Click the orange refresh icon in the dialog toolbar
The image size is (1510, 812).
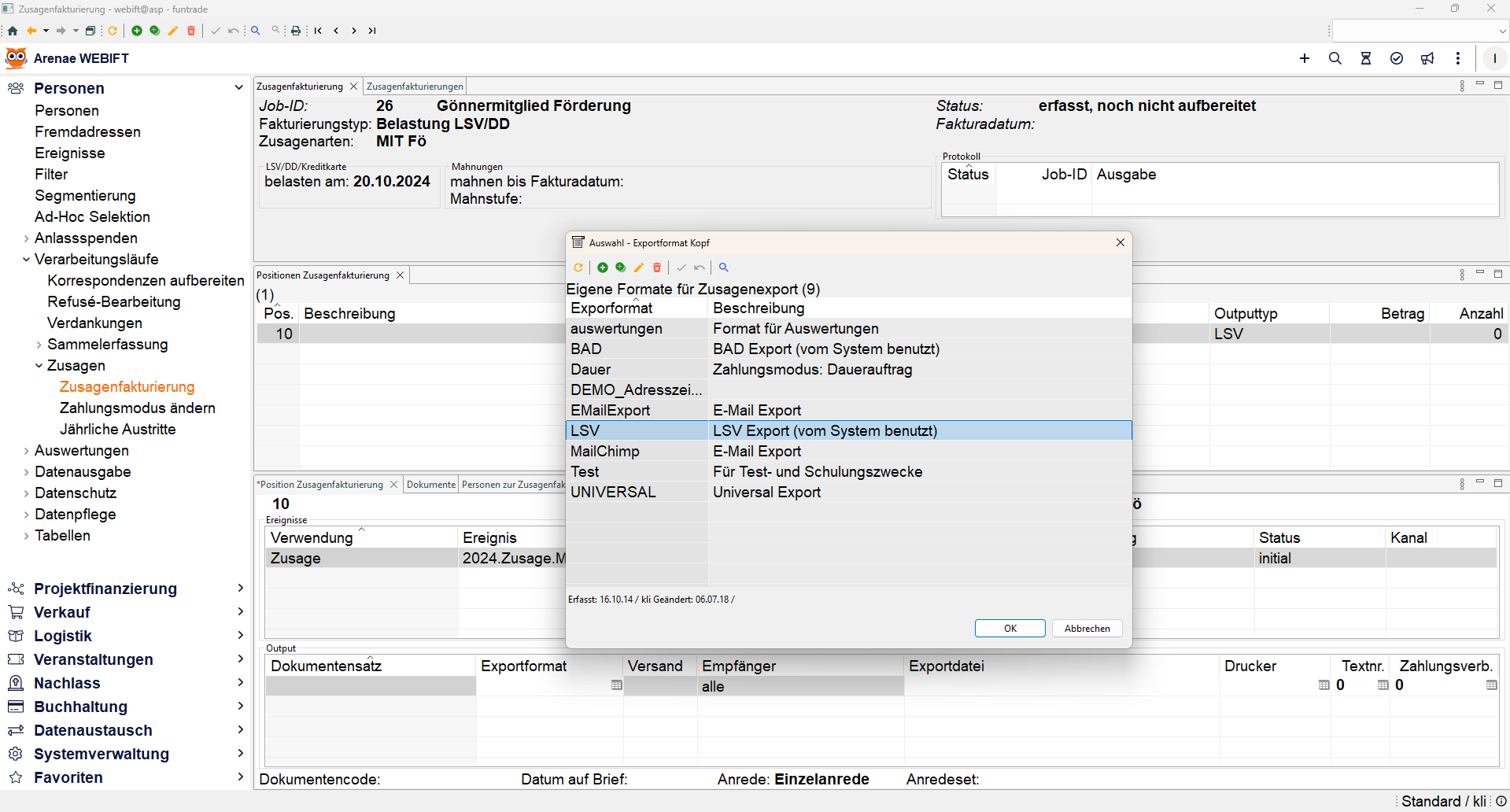pyautogui.click(x=578, y=268)
